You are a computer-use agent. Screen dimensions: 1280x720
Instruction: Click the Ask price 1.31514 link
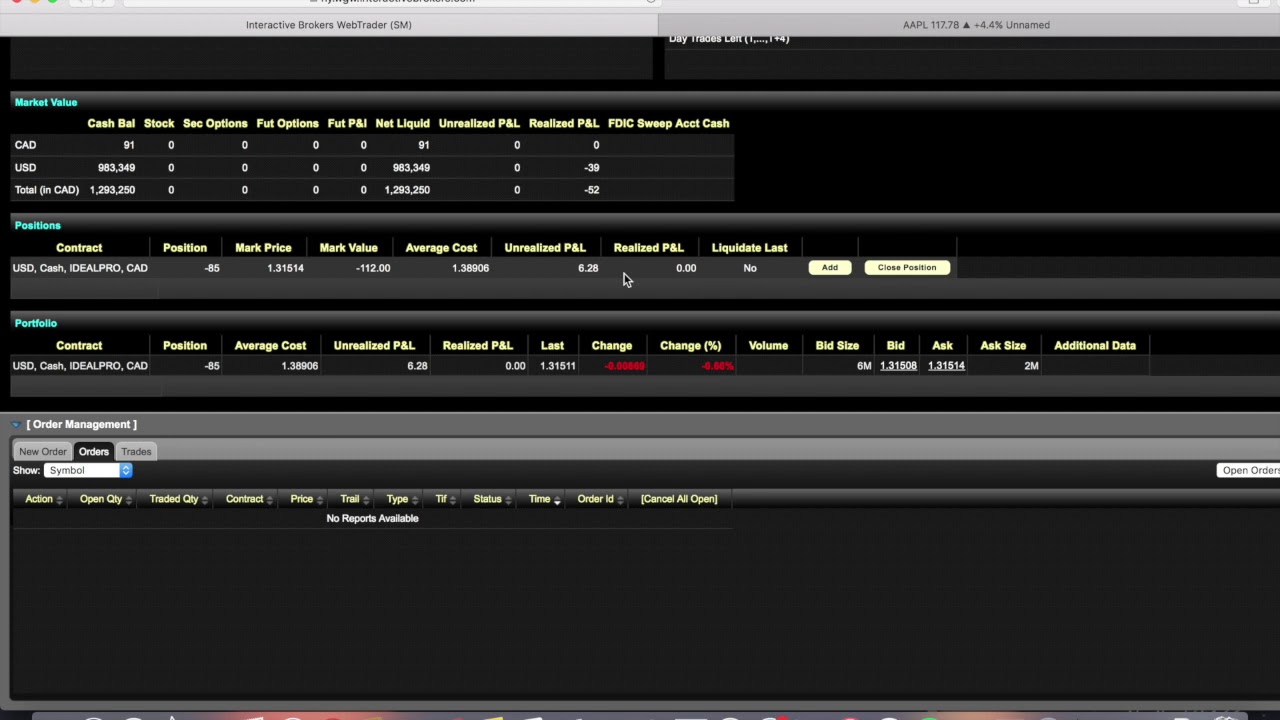click(x=946, y=366)
